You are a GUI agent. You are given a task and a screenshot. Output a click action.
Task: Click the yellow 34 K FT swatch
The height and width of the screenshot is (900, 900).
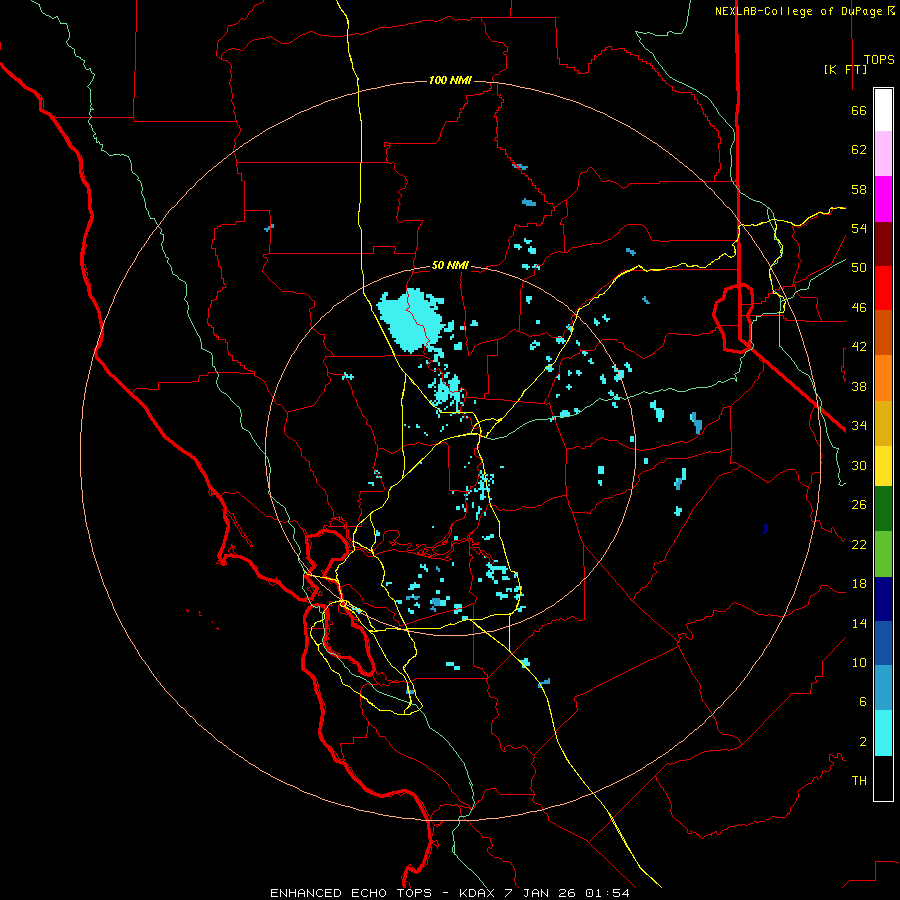[x=883, y=466]
